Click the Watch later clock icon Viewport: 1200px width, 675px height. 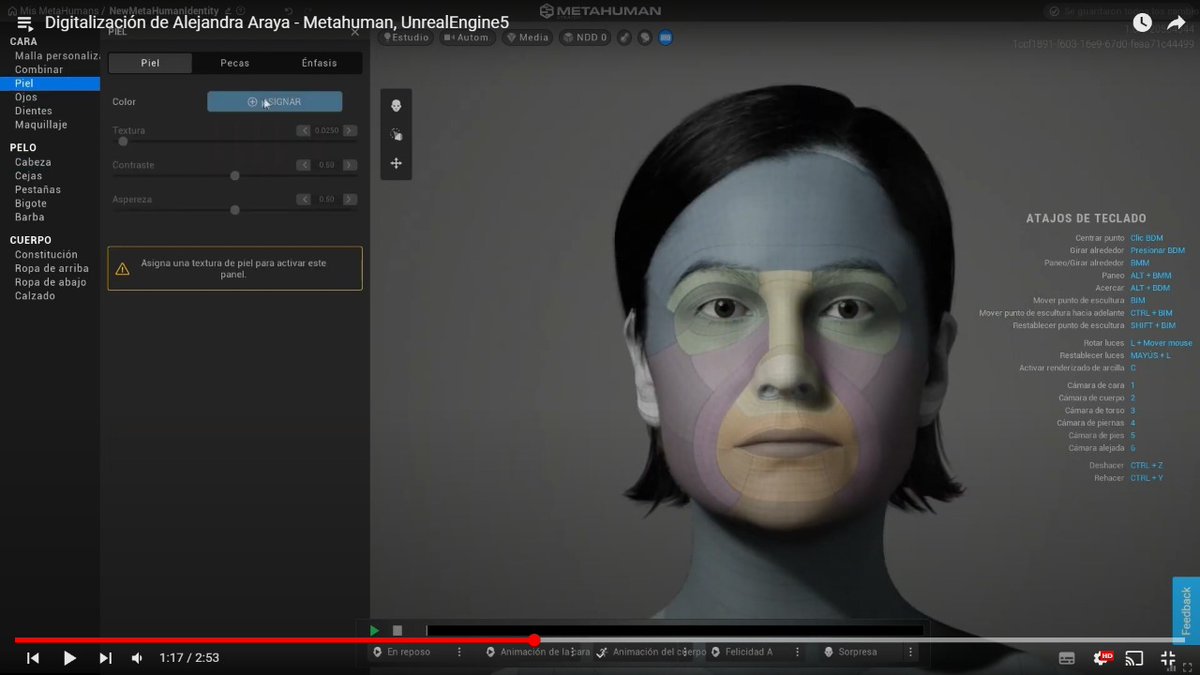[1142, 22]
